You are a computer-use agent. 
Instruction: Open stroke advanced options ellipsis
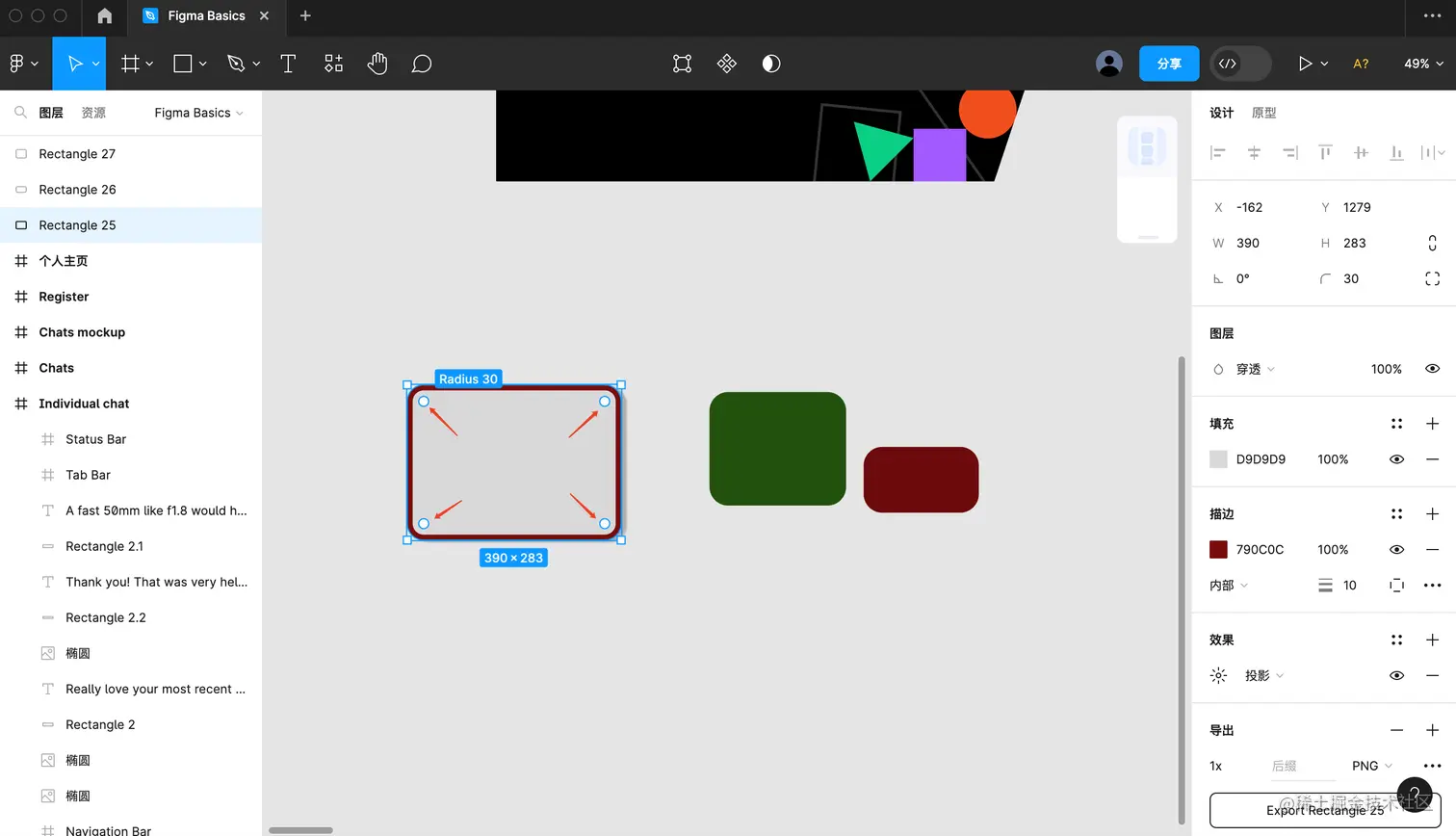[1432, 585]
